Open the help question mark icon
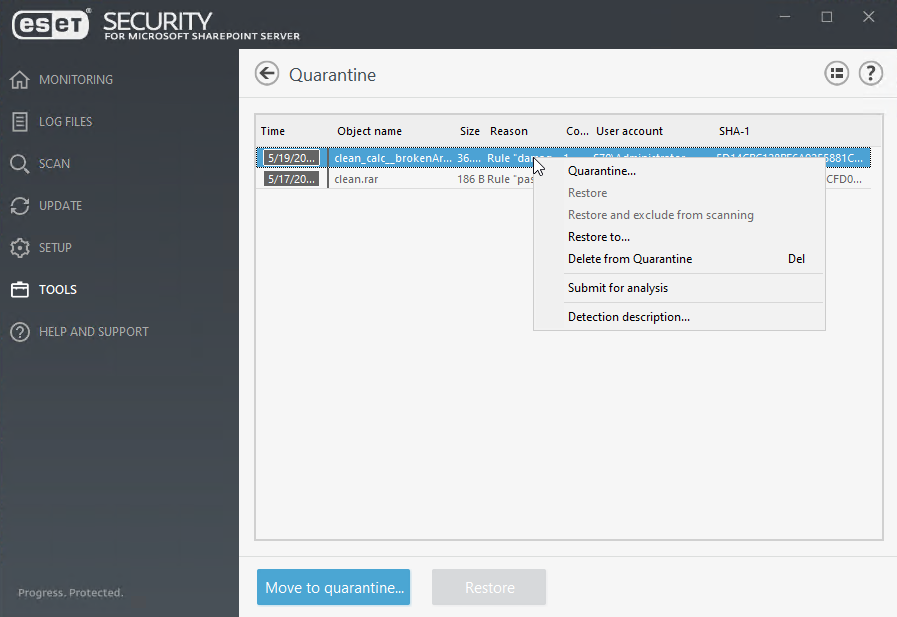Screen dimensions: 897x617 (870, 73)
